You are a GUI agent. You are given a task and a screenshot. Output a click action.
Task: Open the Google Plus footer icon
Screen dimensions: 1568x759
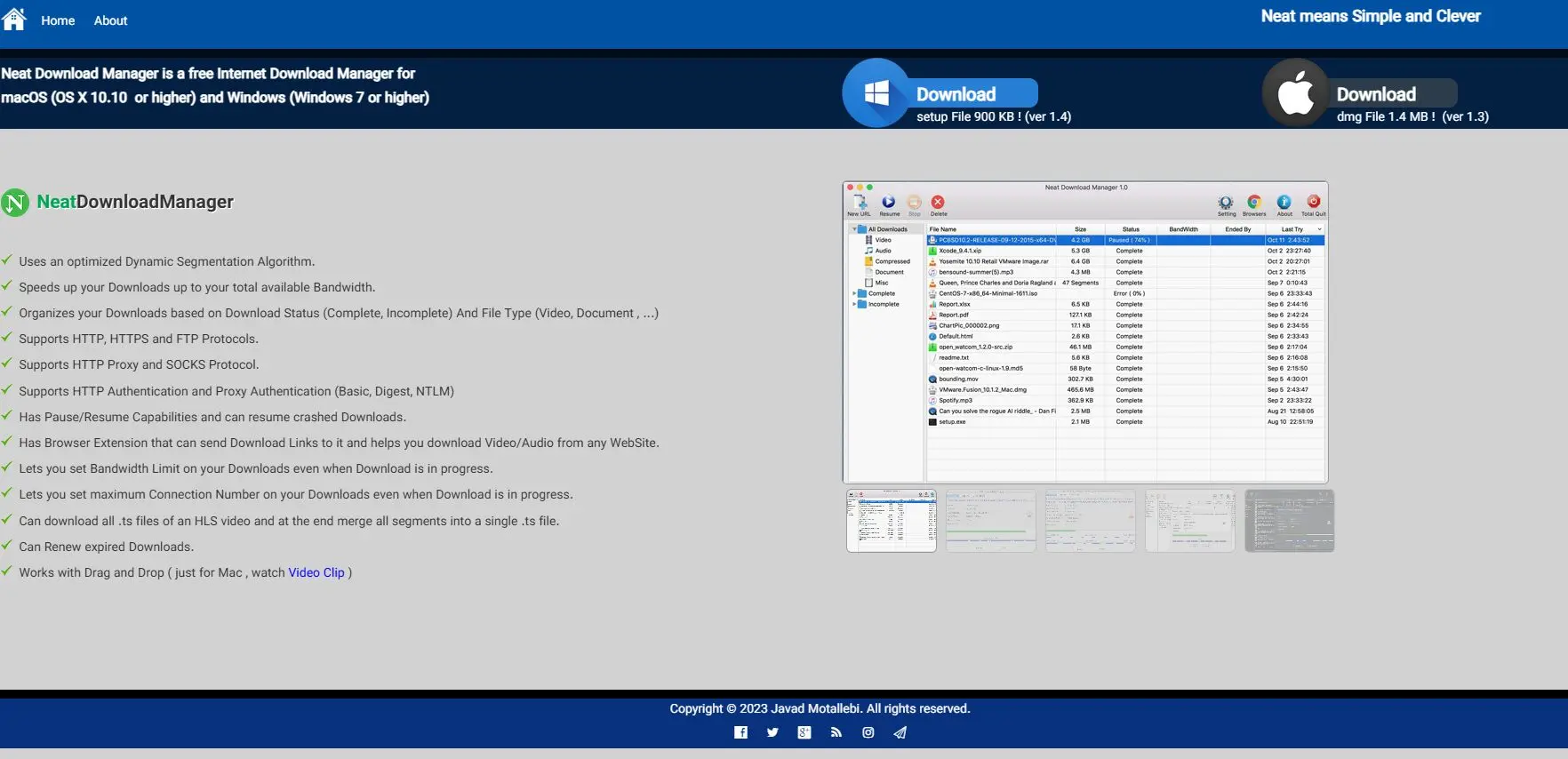coord(804,732)
